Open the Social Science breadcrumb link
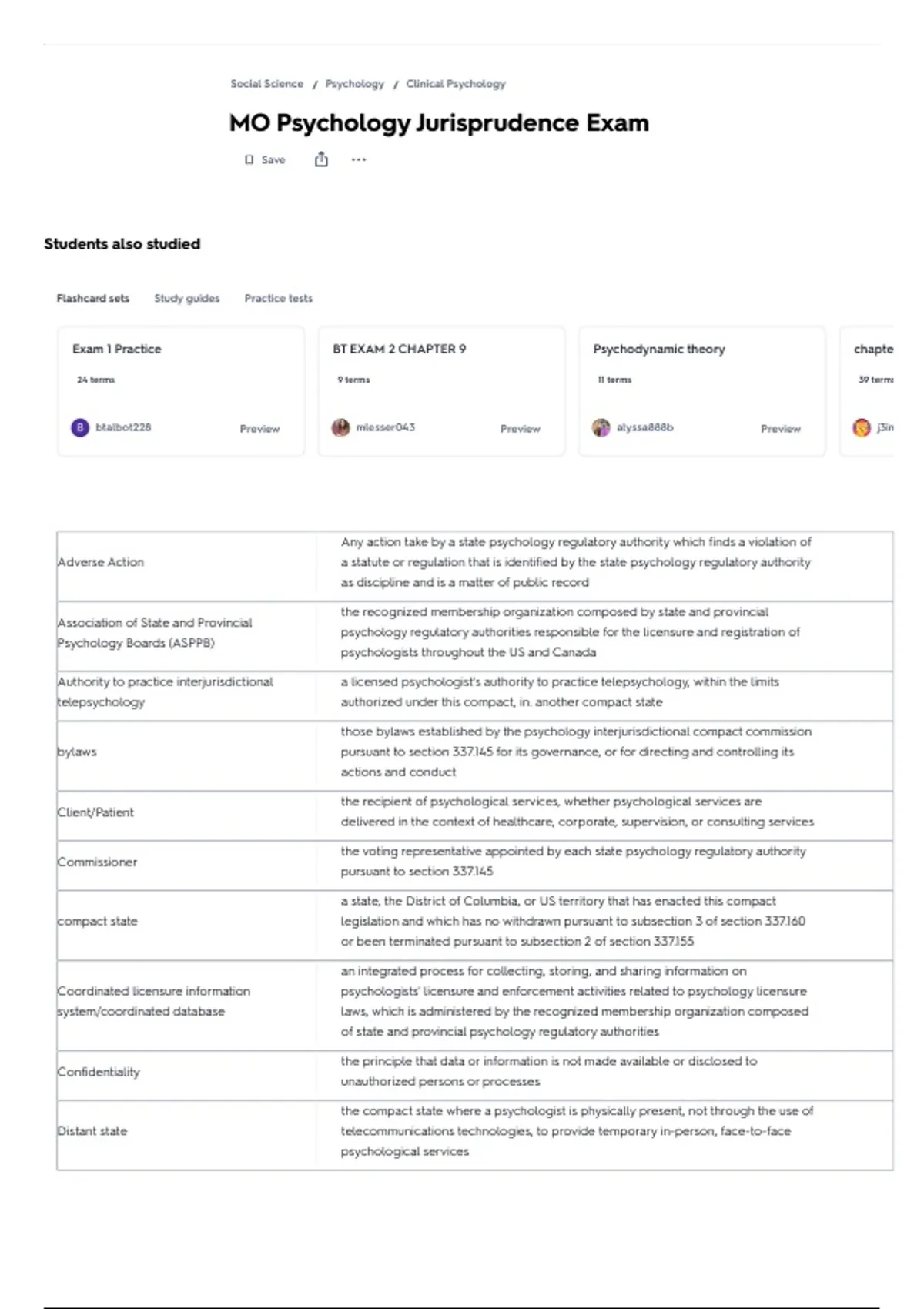Screen dimensions: 924x1309 click(266, 83)
